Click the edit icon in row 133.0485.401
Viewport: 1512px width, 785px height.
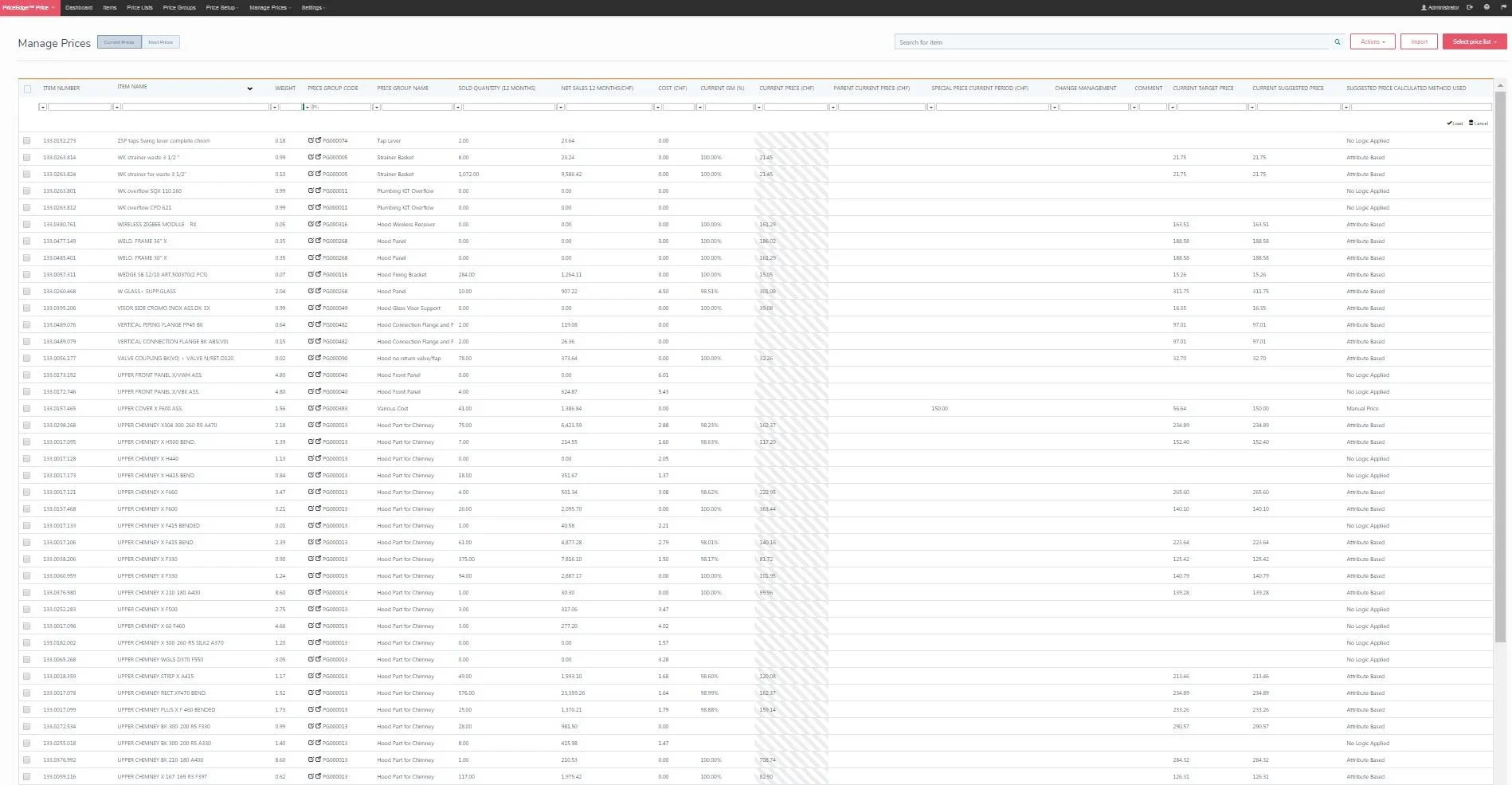pos(311,257)
